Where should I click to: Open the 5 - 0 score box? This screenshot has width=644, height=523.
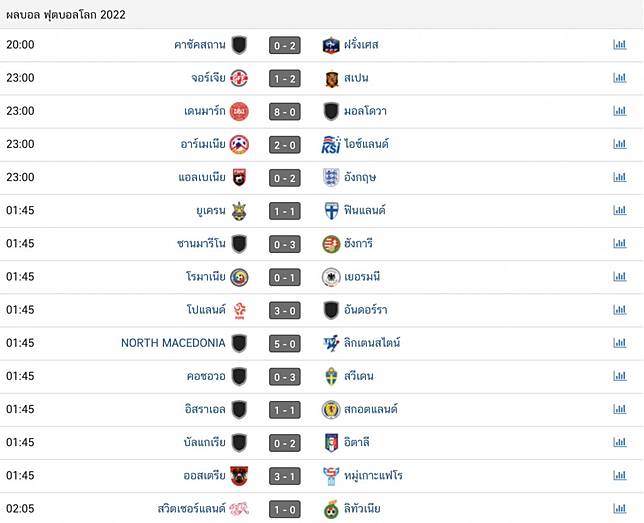tap(285, 343)
